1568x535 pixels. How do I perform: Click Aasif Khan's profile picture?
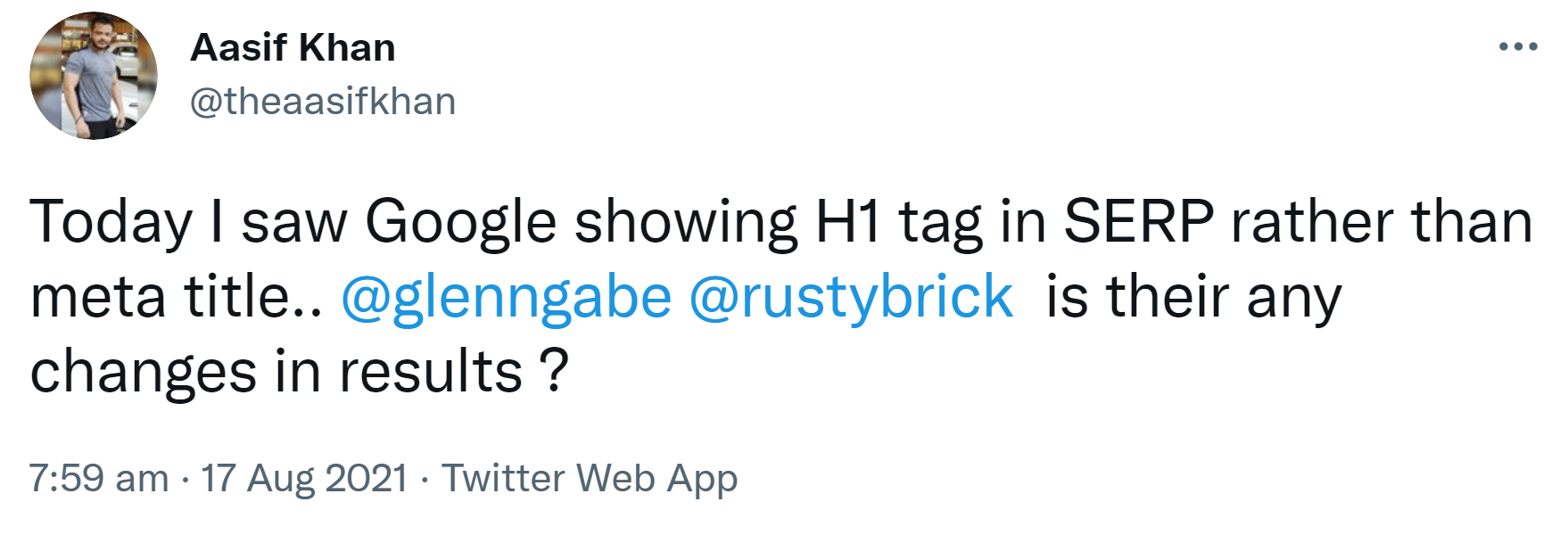pyautogui.click(x=94, y=76)
